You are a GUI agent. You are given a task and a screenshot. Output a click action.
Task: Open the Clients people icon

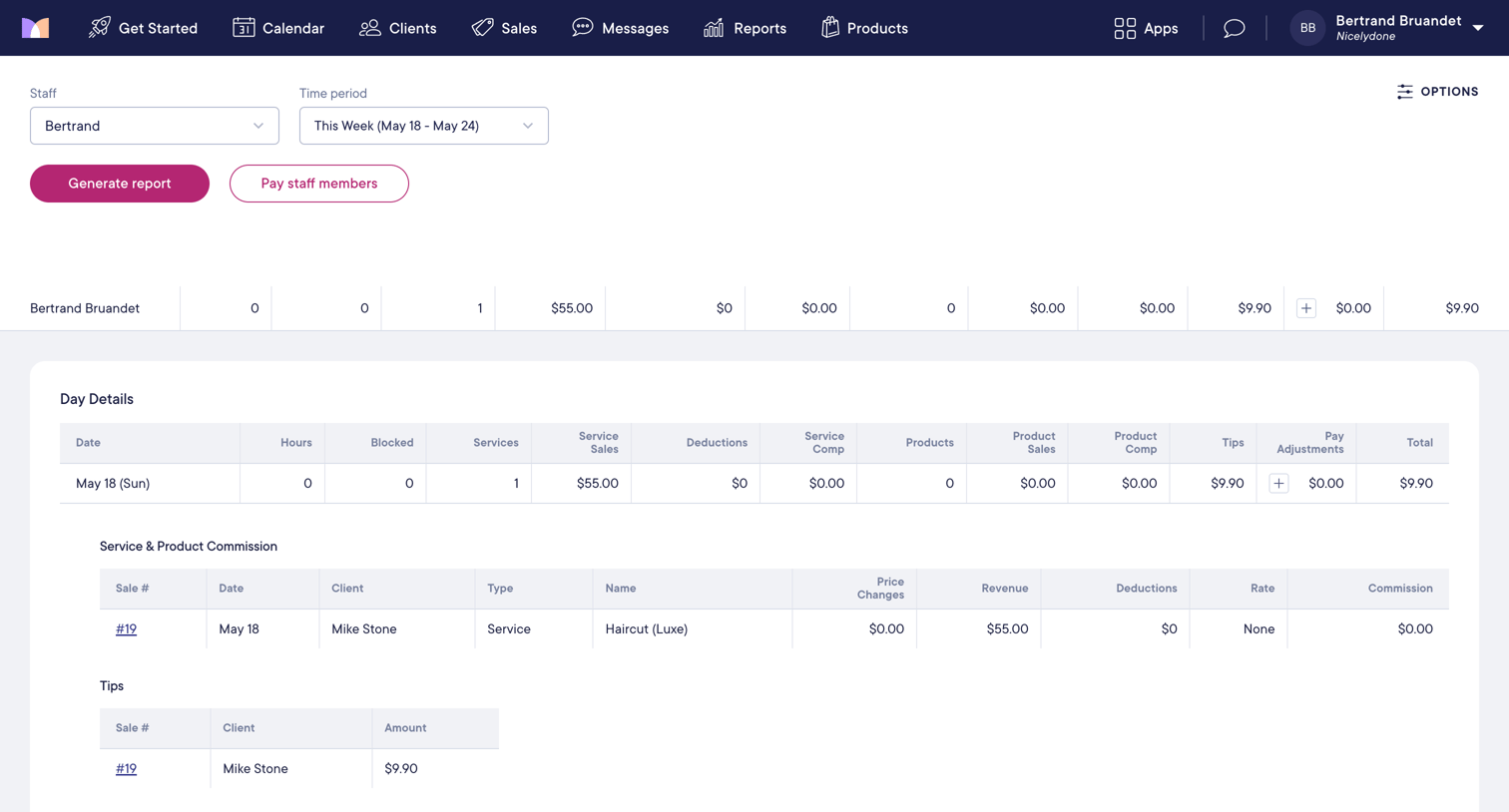tap(370, 28)
